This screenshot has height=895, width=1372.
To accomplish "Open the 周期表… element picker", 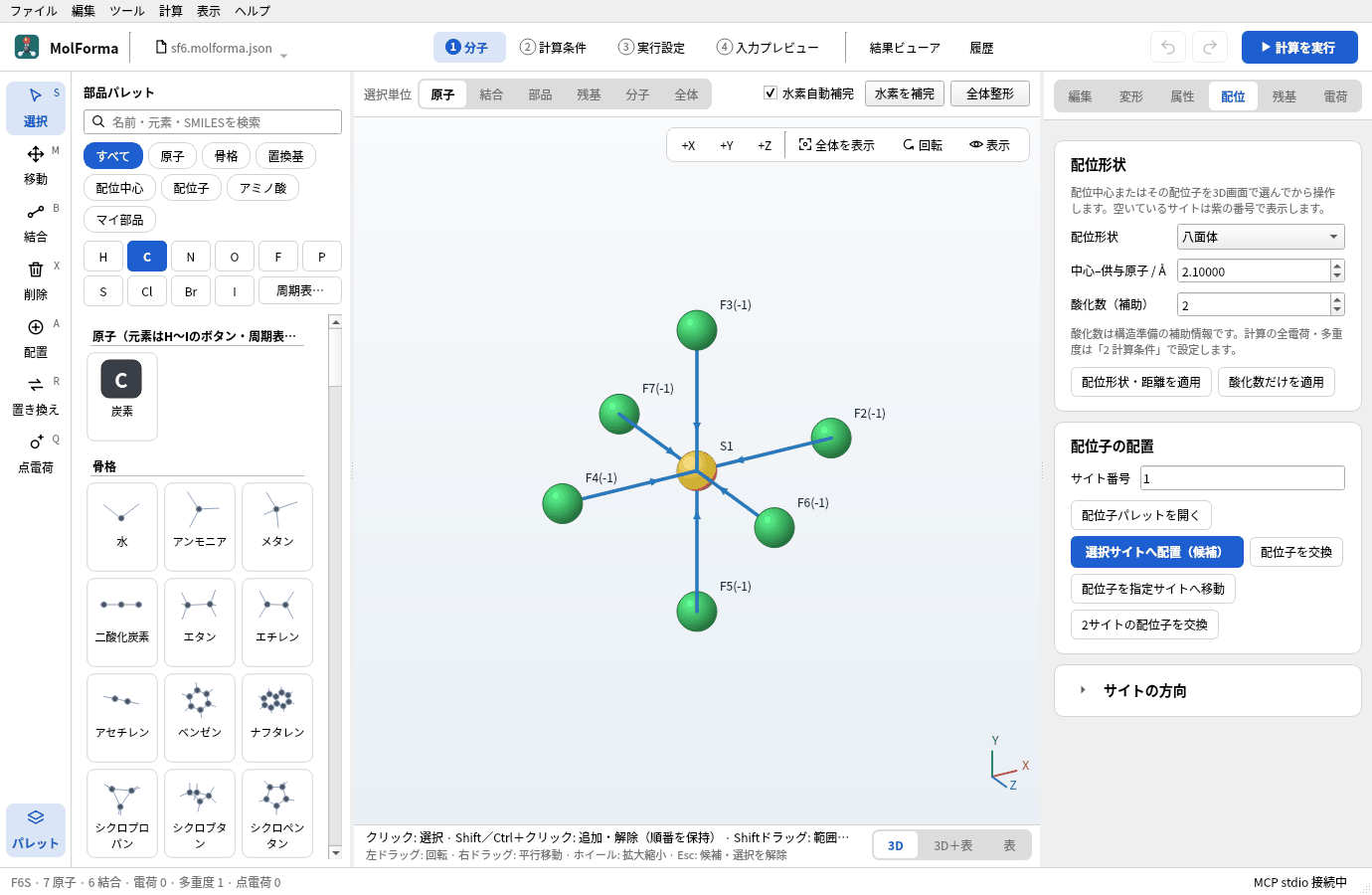I will pyautogui.click(x=300, y=290).
